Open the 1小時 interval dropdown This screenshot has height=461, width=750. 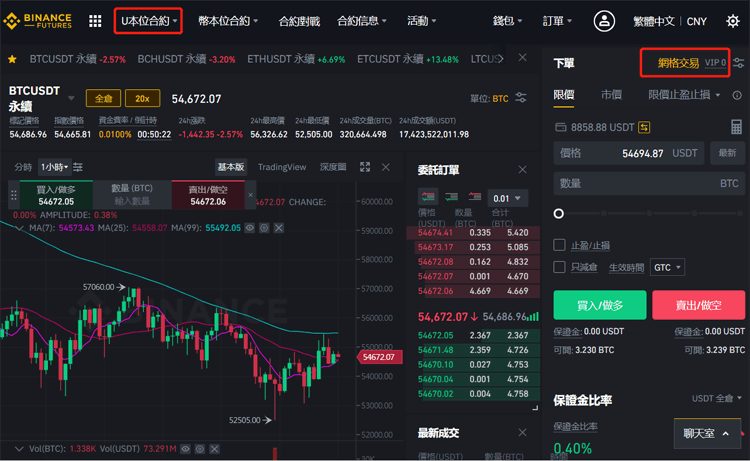pos(55,167)
